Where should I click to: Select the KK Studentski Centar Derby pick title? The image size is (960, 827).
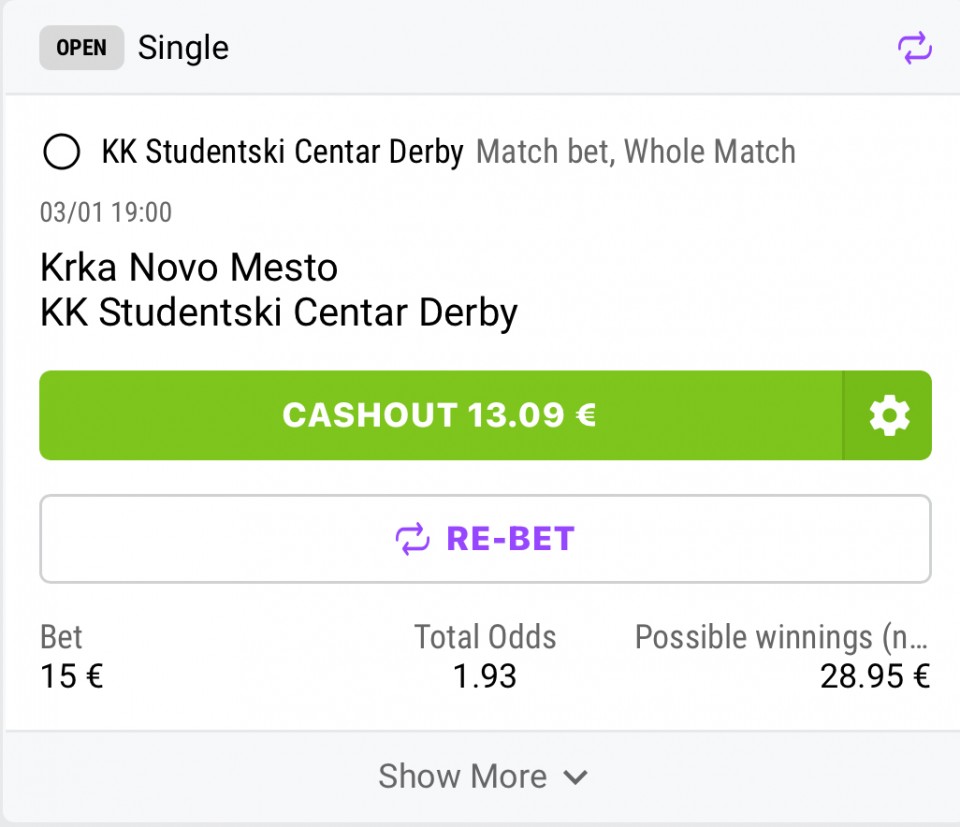(x=282, y=153)
